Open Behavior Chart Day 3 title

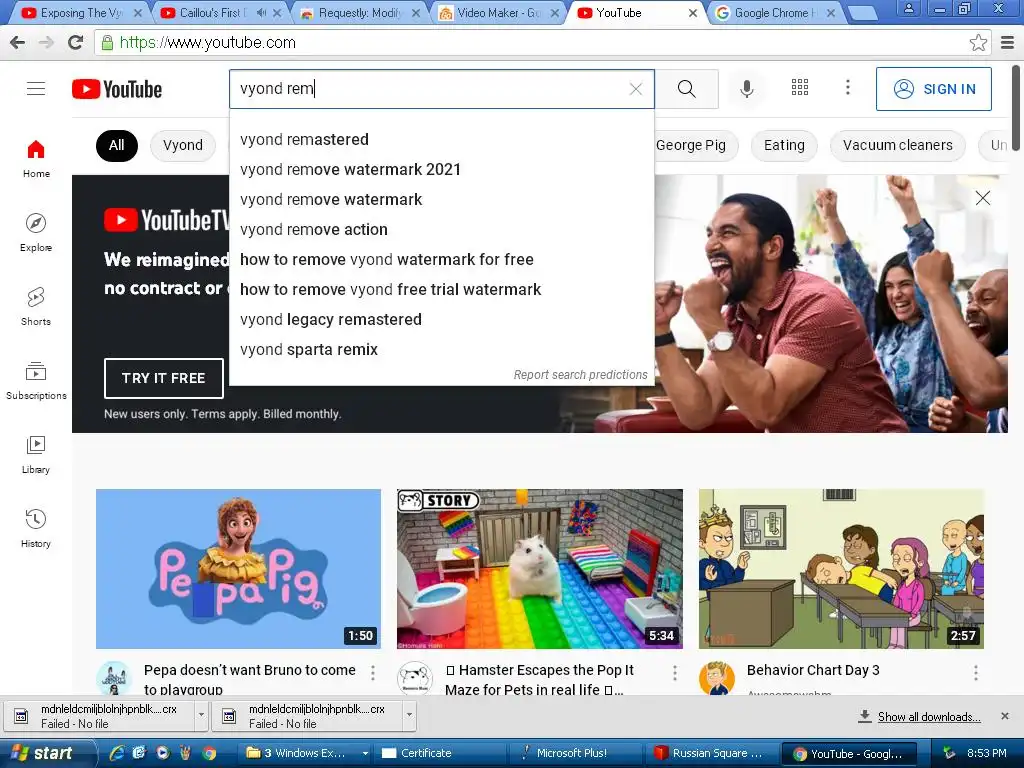click(813, 670)
